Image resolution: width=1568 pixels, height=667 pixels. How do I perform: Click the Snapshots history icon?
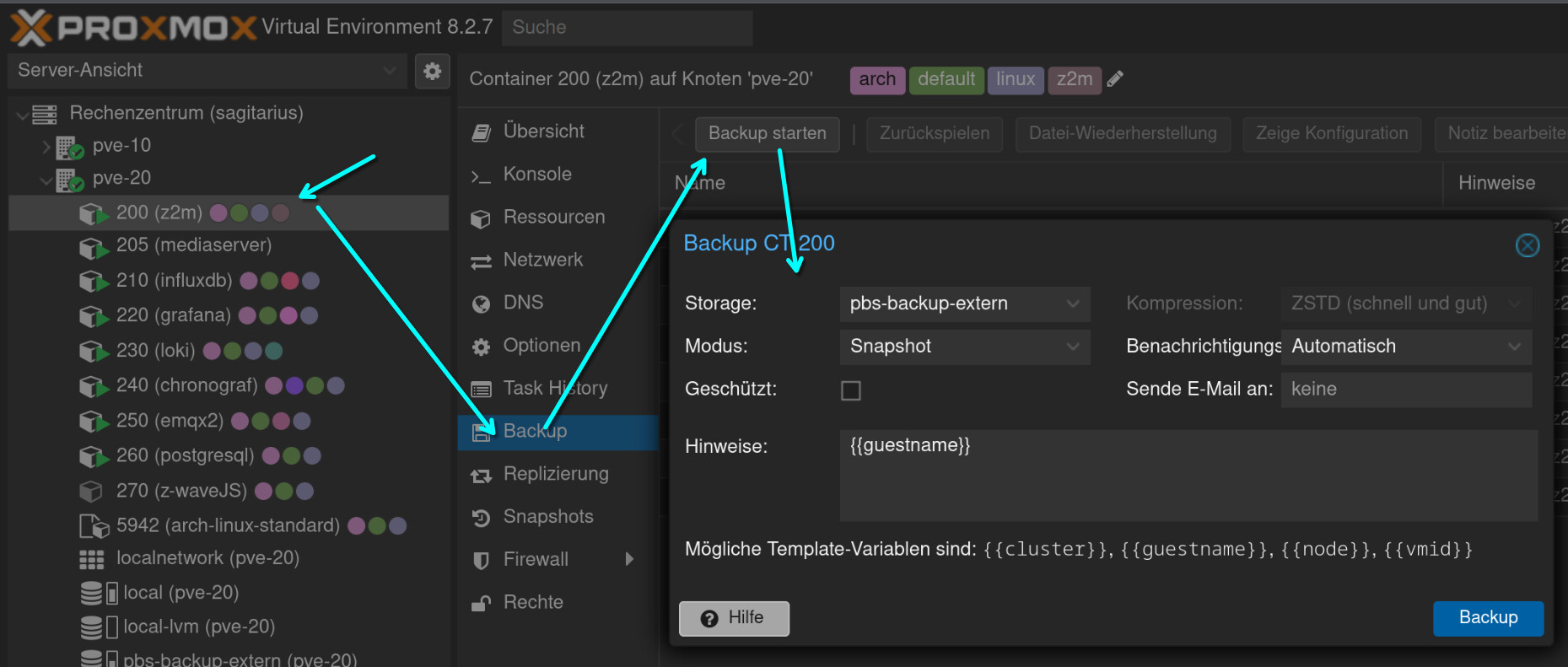point(481,518)
